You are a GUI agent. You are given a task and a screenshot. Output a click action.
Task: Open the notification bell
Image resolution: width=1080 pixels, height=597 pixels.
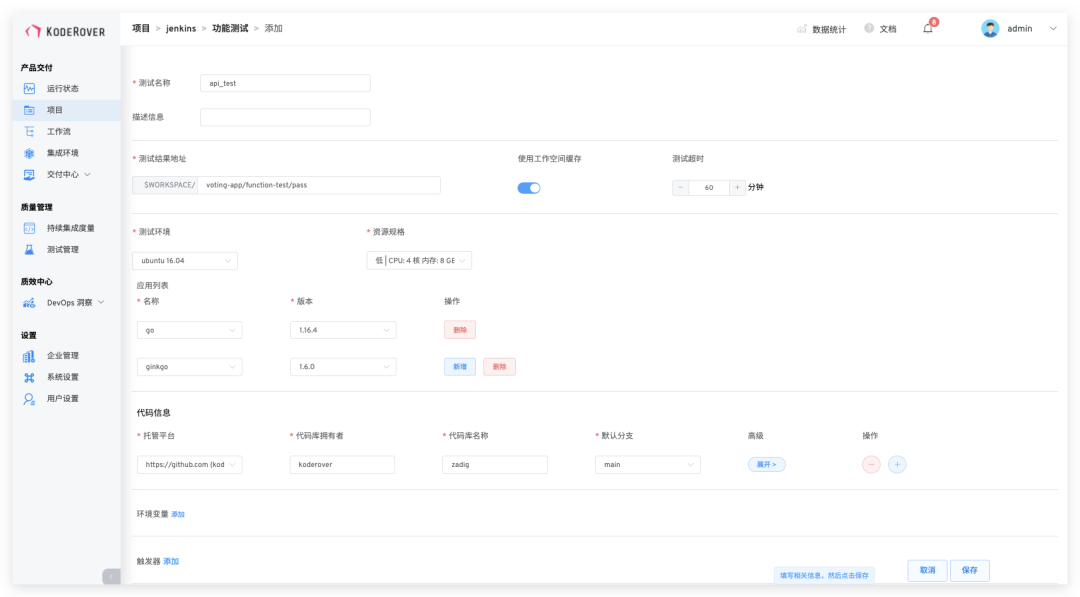coord(928,28)
